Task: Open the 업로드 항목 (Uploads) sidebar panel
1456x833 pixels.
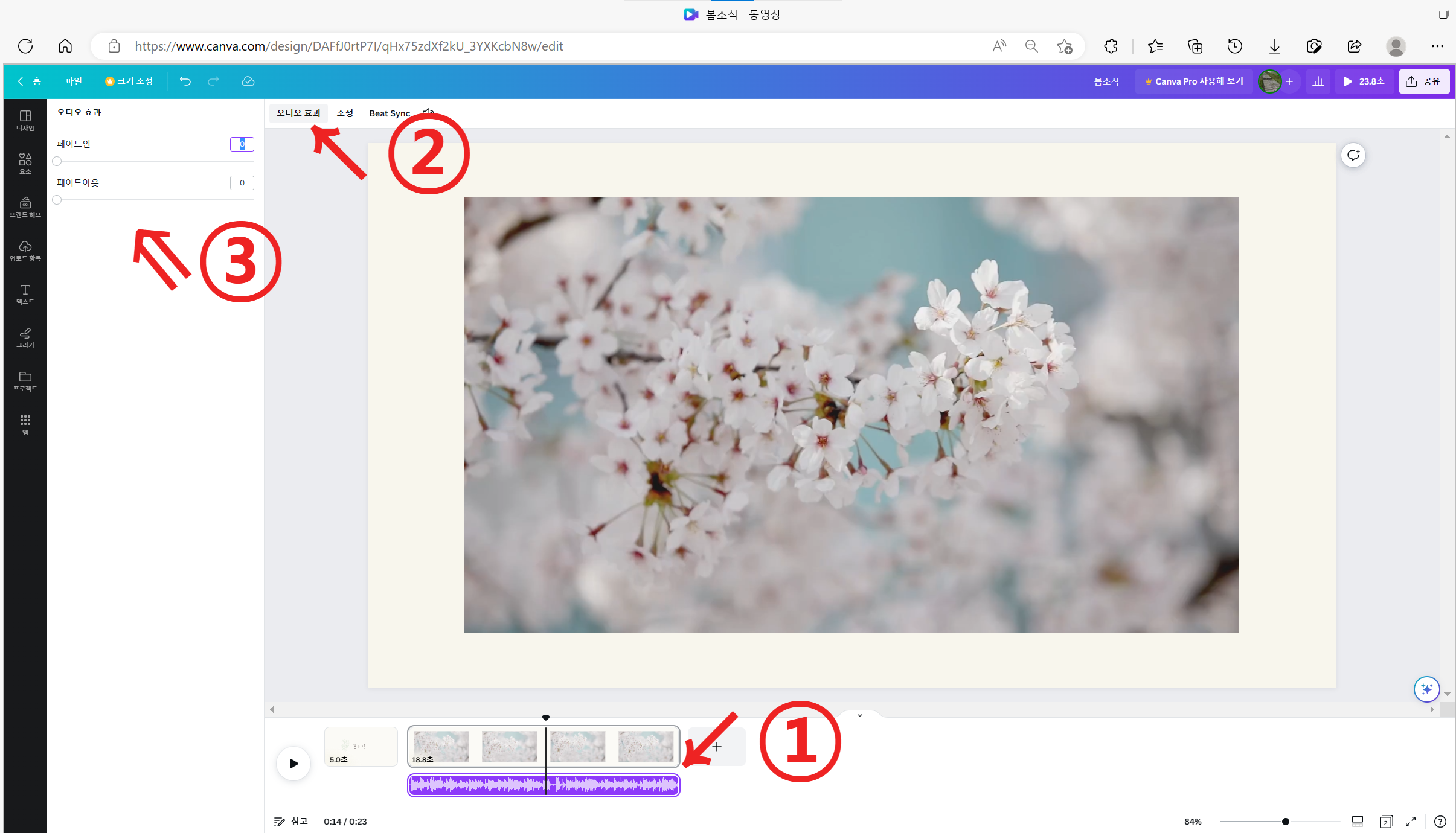Action: pos(25,251)
